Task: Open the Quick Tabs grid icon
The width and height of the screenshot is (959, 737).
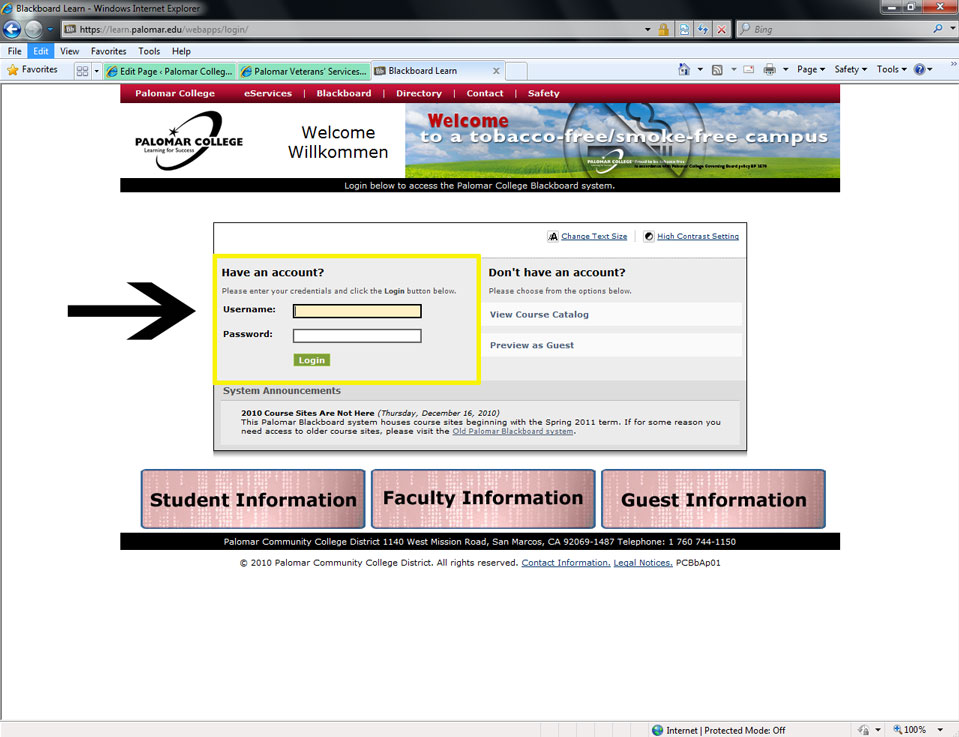Action: (82, 71)
